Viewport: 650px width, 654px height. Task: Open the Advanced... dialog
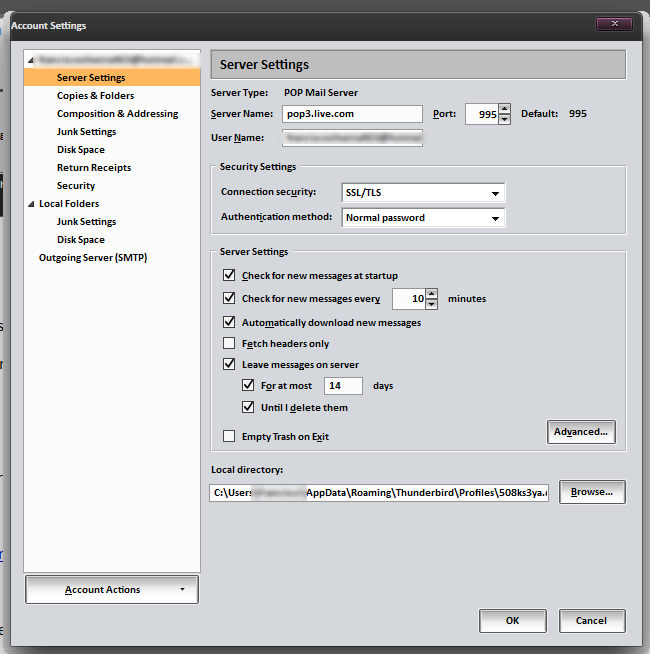click(x=581, y=432)
